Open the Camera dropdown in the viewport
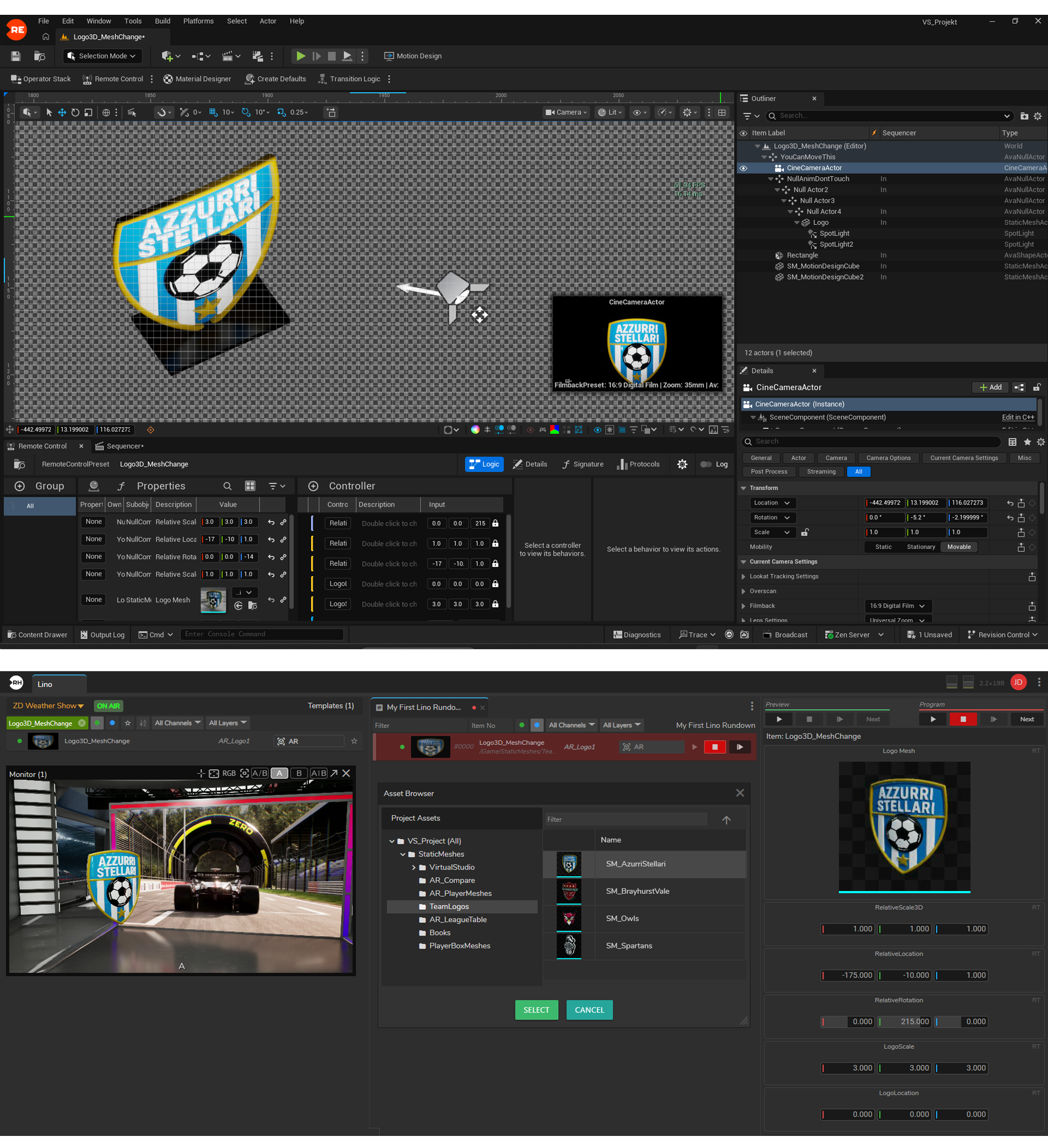Screen dimensions: 1048x1148 (x=566, y=112)
